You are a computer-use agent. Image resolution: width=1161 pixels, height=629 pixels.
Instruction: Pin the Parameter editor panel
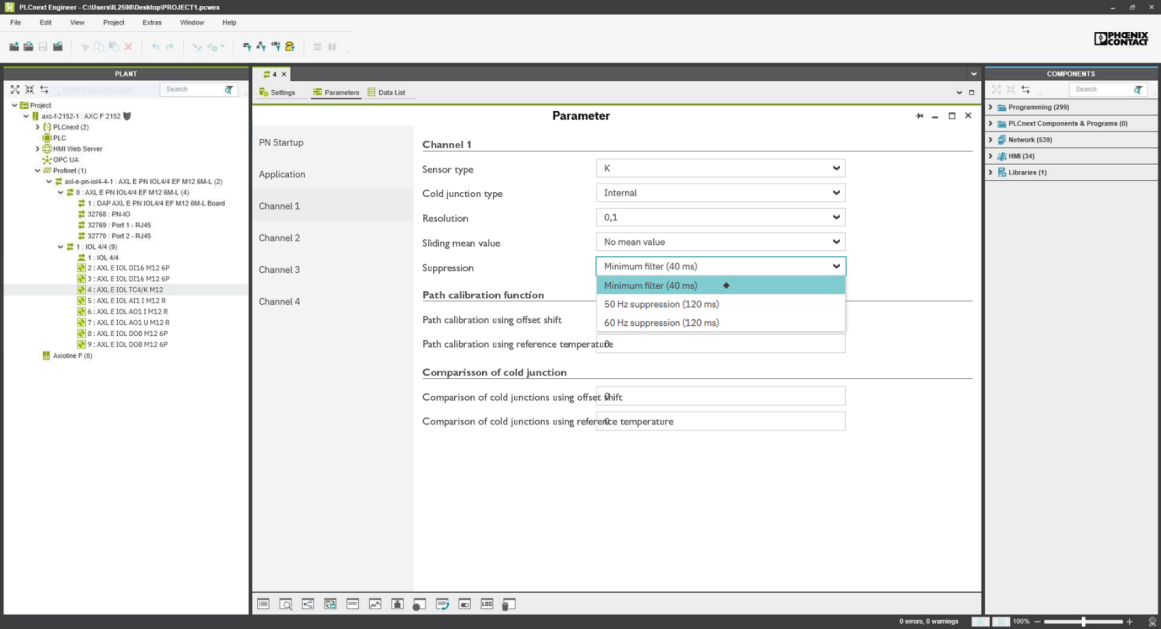919,116
